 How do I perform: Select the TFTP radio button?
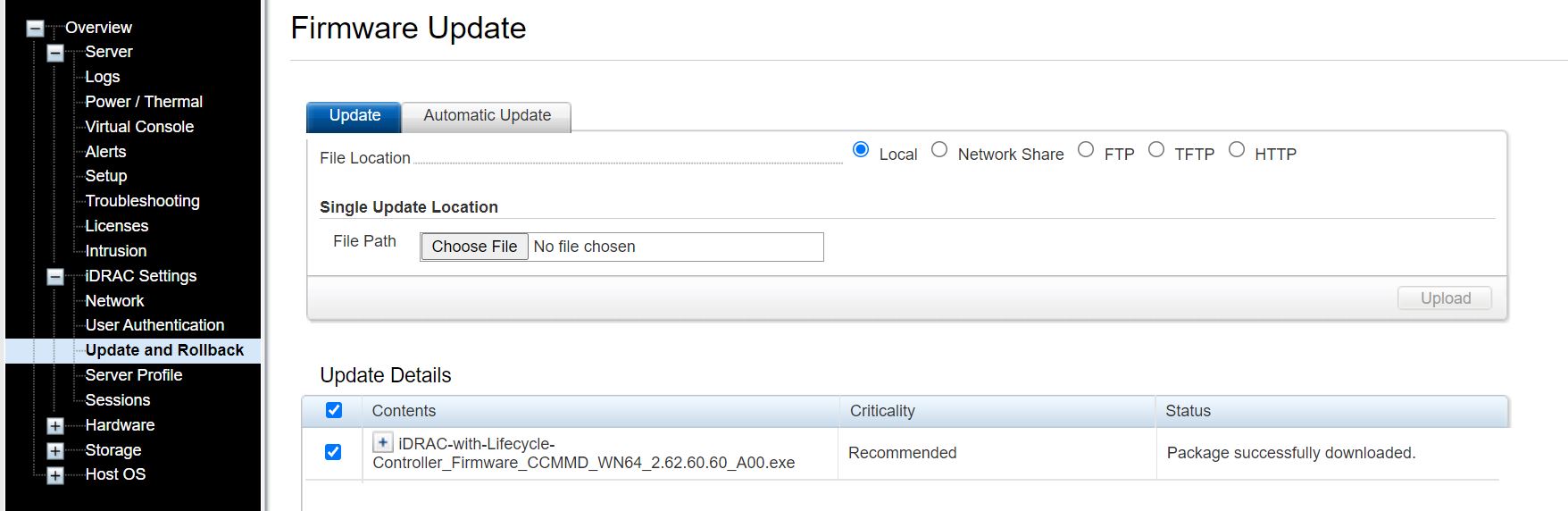(1156, 150)
